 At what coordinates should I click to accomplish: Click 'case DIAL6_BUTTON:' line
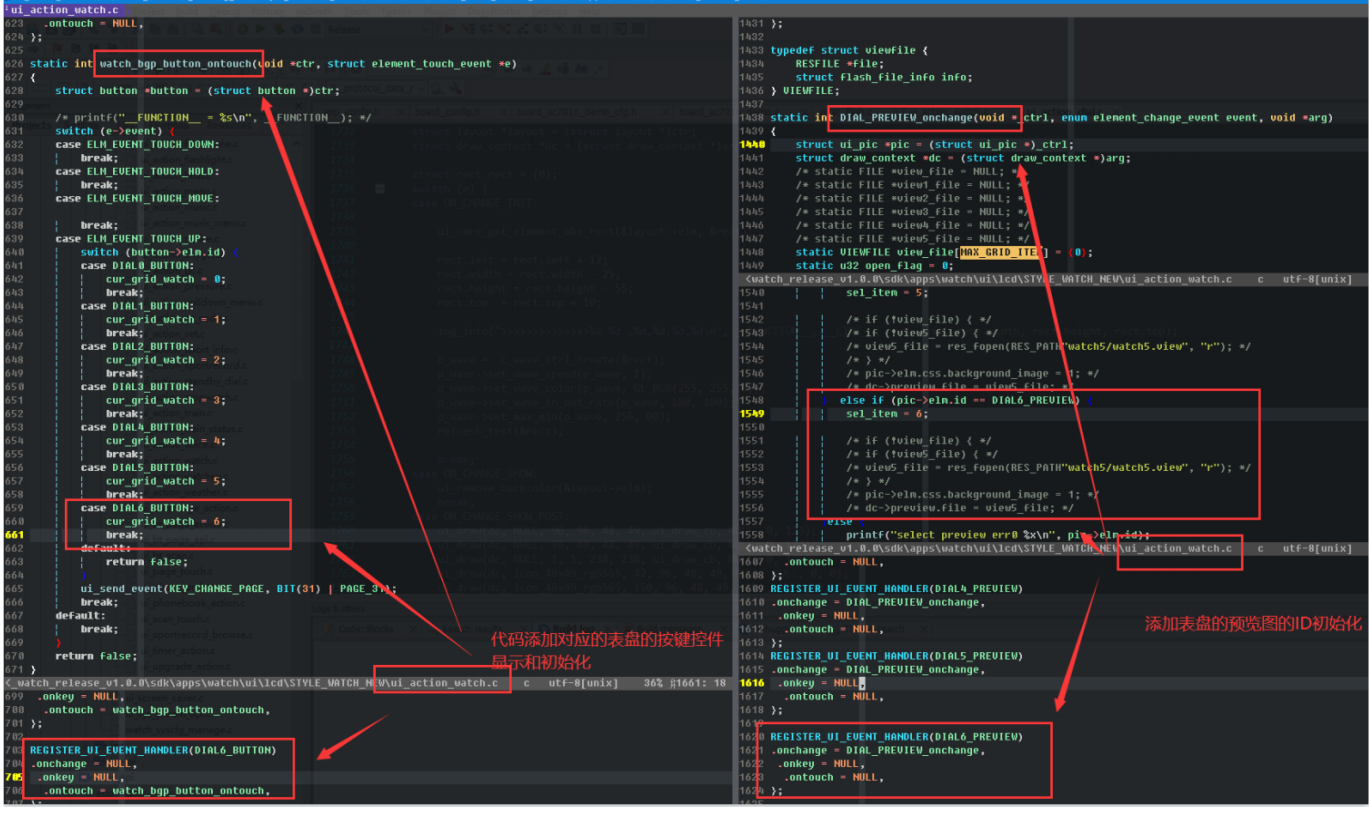pyautogui.click(x=137, y=508)
